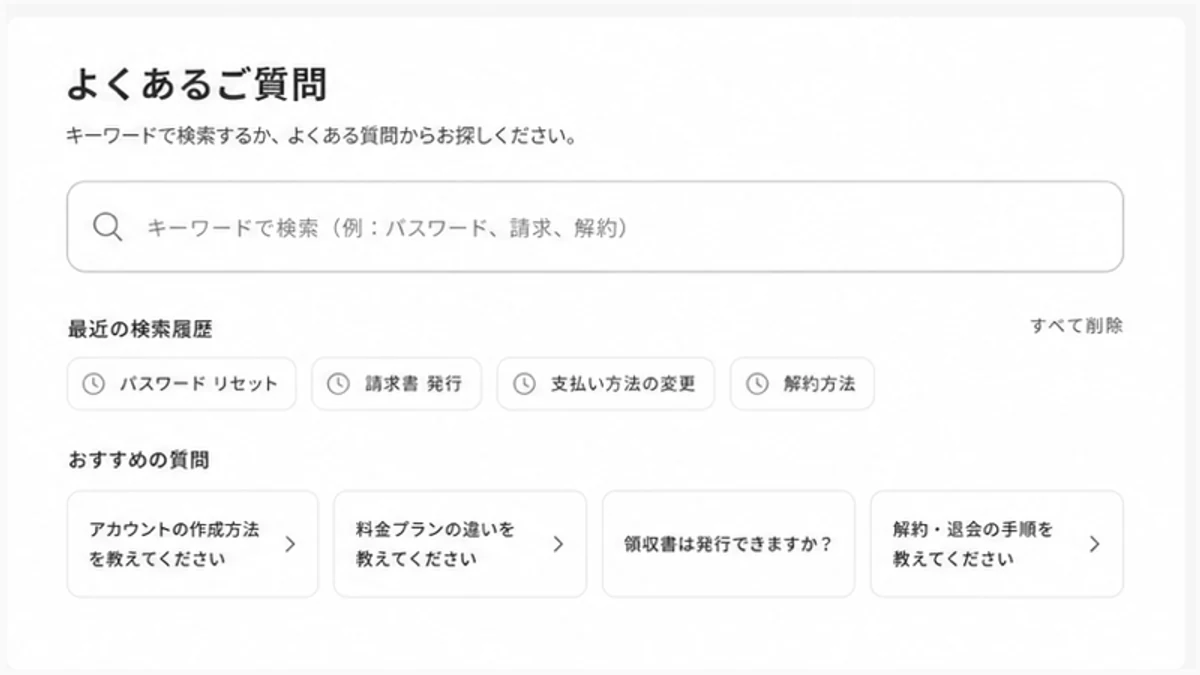Select the 請求書 発行 history chip
This screenshot has height=675, width=1200.
coord(396,384)
